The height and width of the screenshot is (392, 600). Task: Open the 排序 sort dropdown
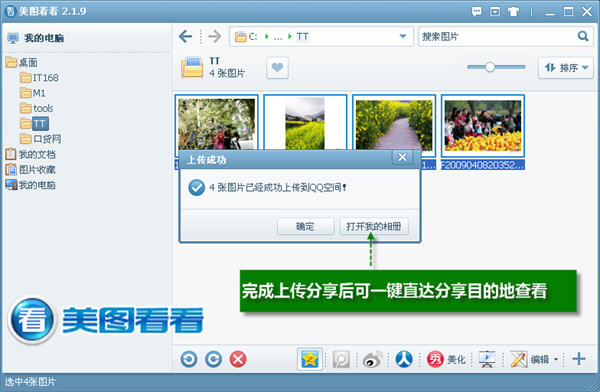[x=566, y=68]
